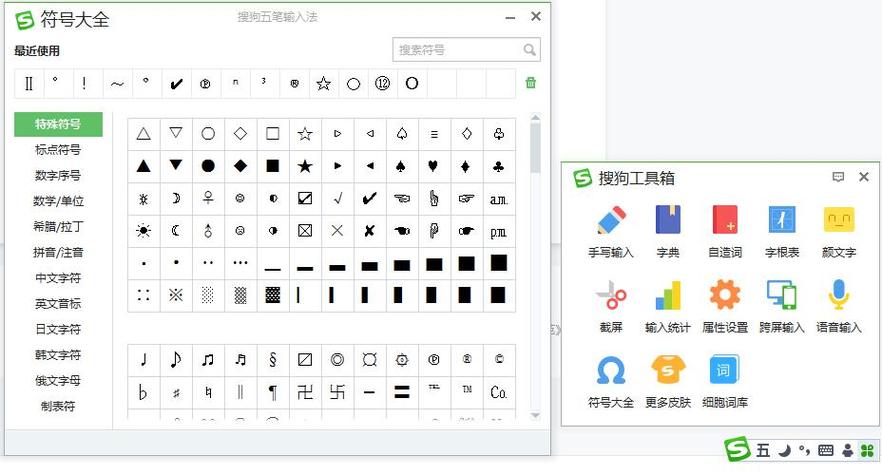
Task: Select the 数字序号 category
Action: tap(58, 176)
